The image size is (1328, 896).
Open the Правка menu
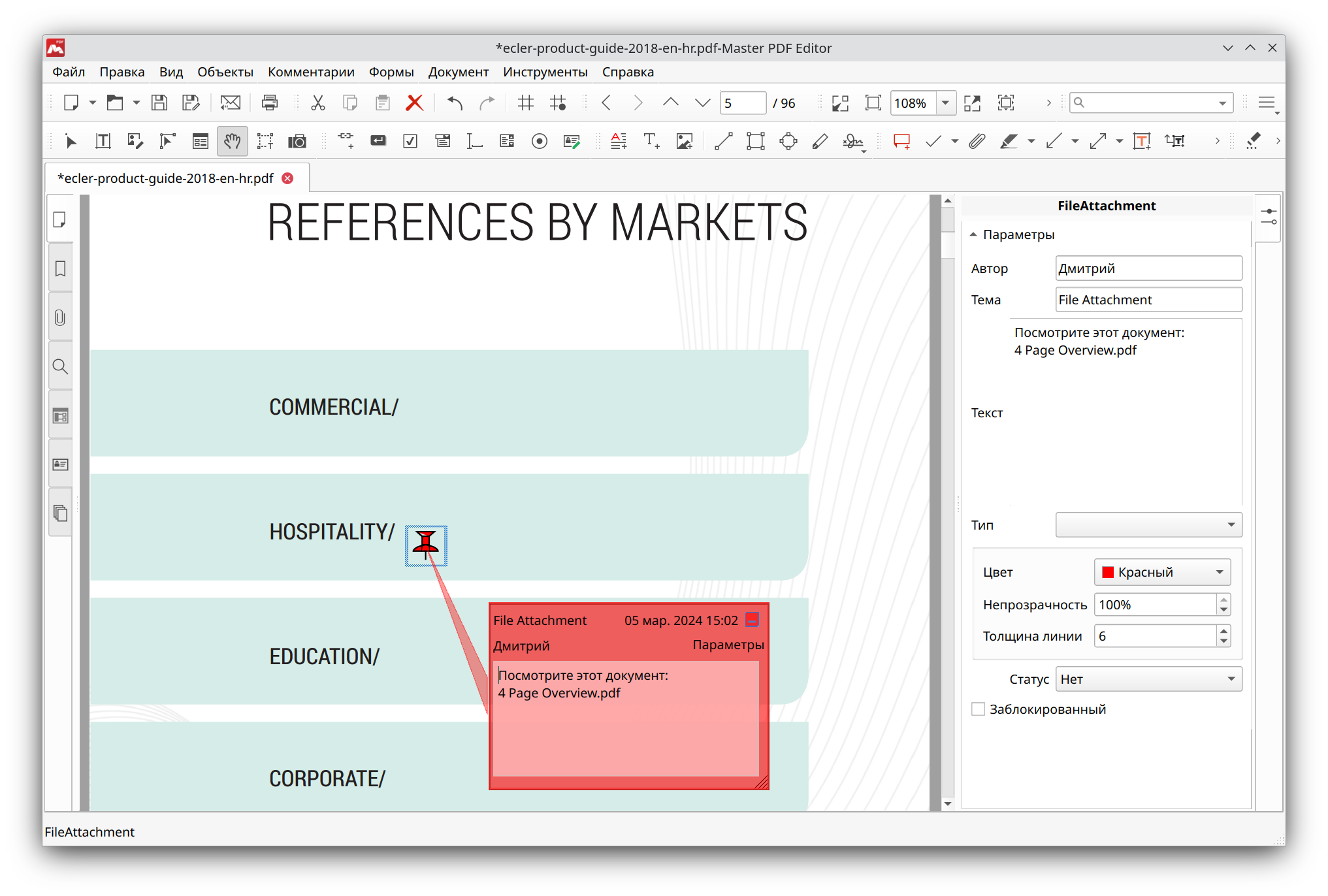[122, 72]
